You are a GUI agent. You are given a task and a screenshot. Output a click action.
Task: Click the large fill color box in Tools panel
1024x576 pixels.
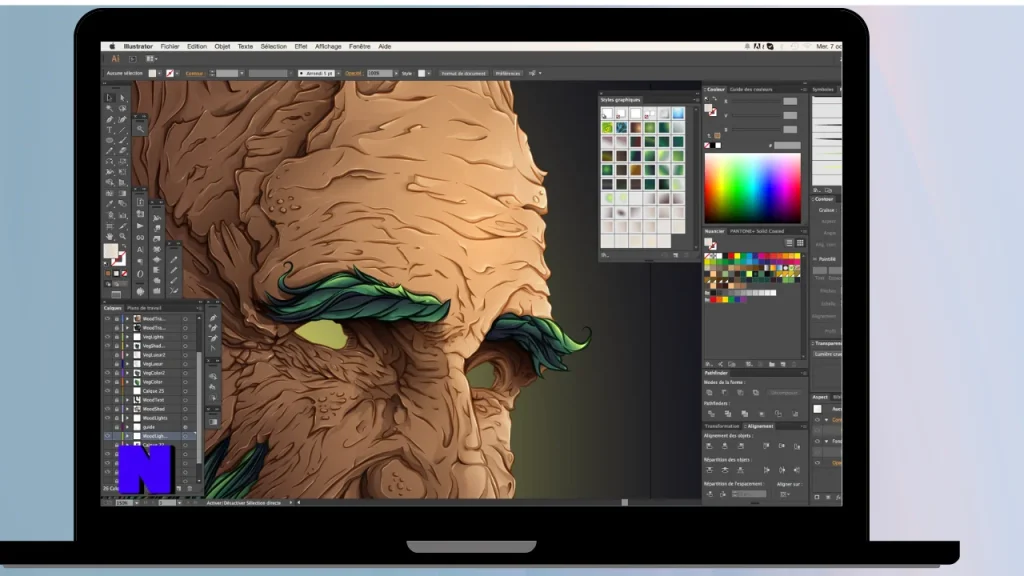[110, 251]
